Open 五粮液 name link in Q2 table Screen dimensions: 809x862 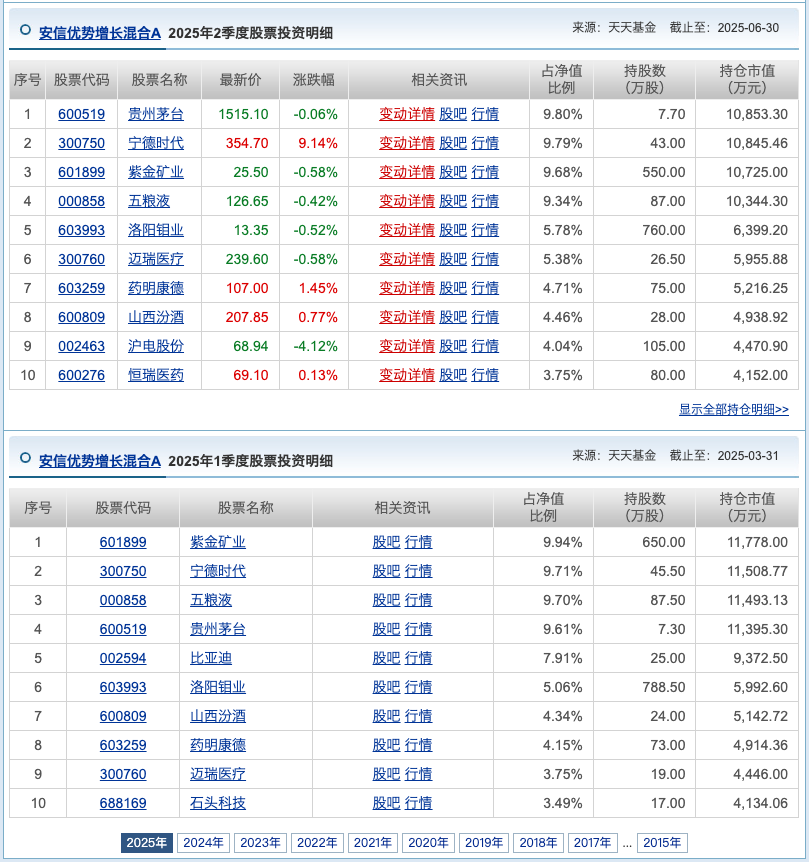[149, 201]
